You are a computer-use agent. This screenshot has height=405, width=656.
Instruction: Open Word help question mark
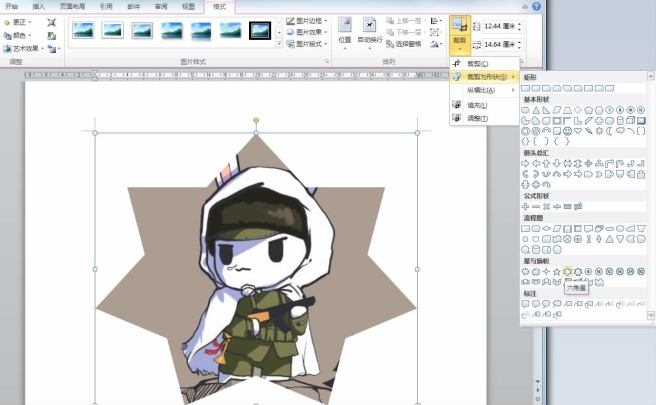(x=536, y=6)
